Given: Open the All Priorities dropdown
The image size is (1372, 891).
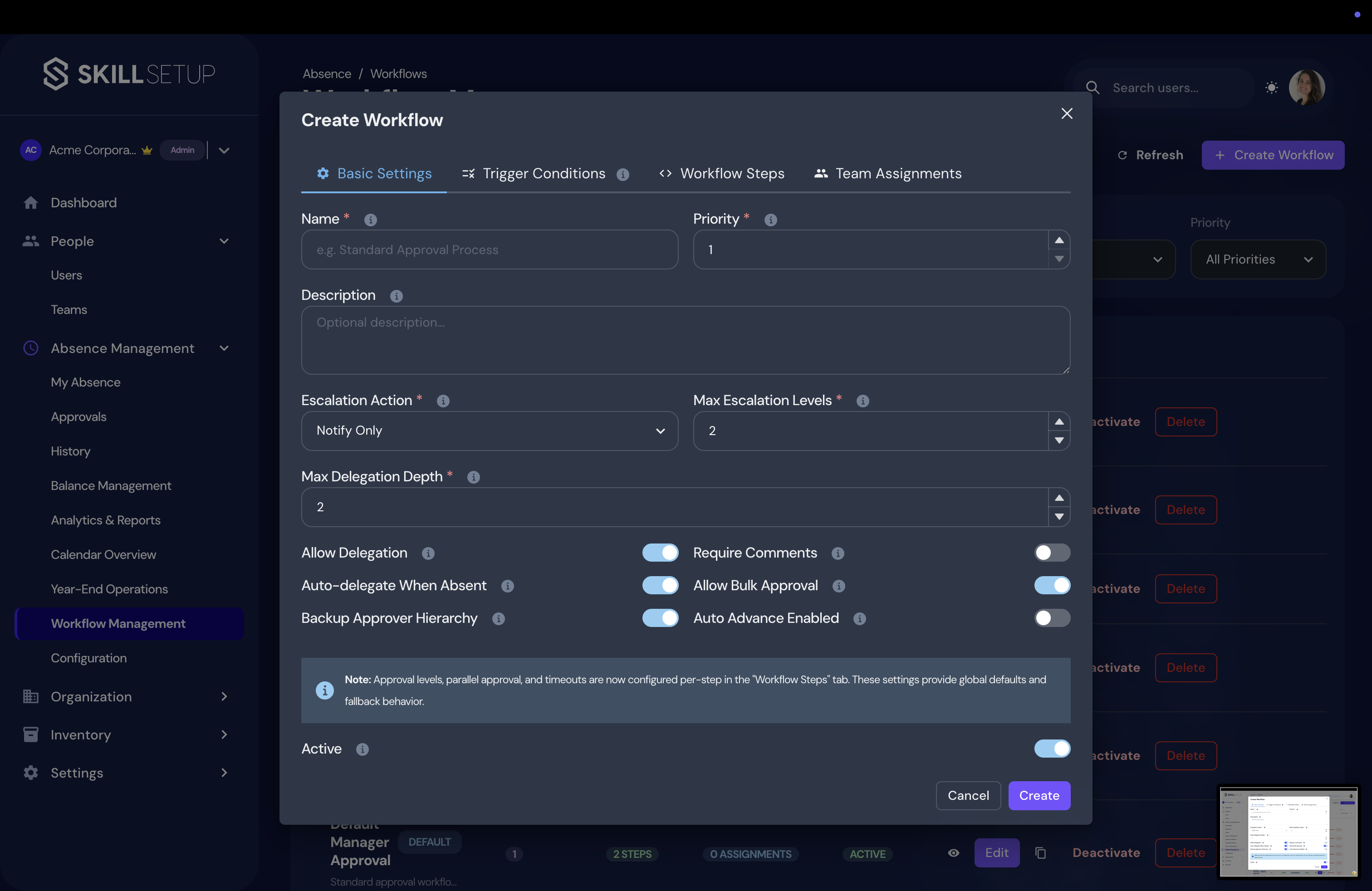Looking at the screenshot, I should click(1258, 259).
